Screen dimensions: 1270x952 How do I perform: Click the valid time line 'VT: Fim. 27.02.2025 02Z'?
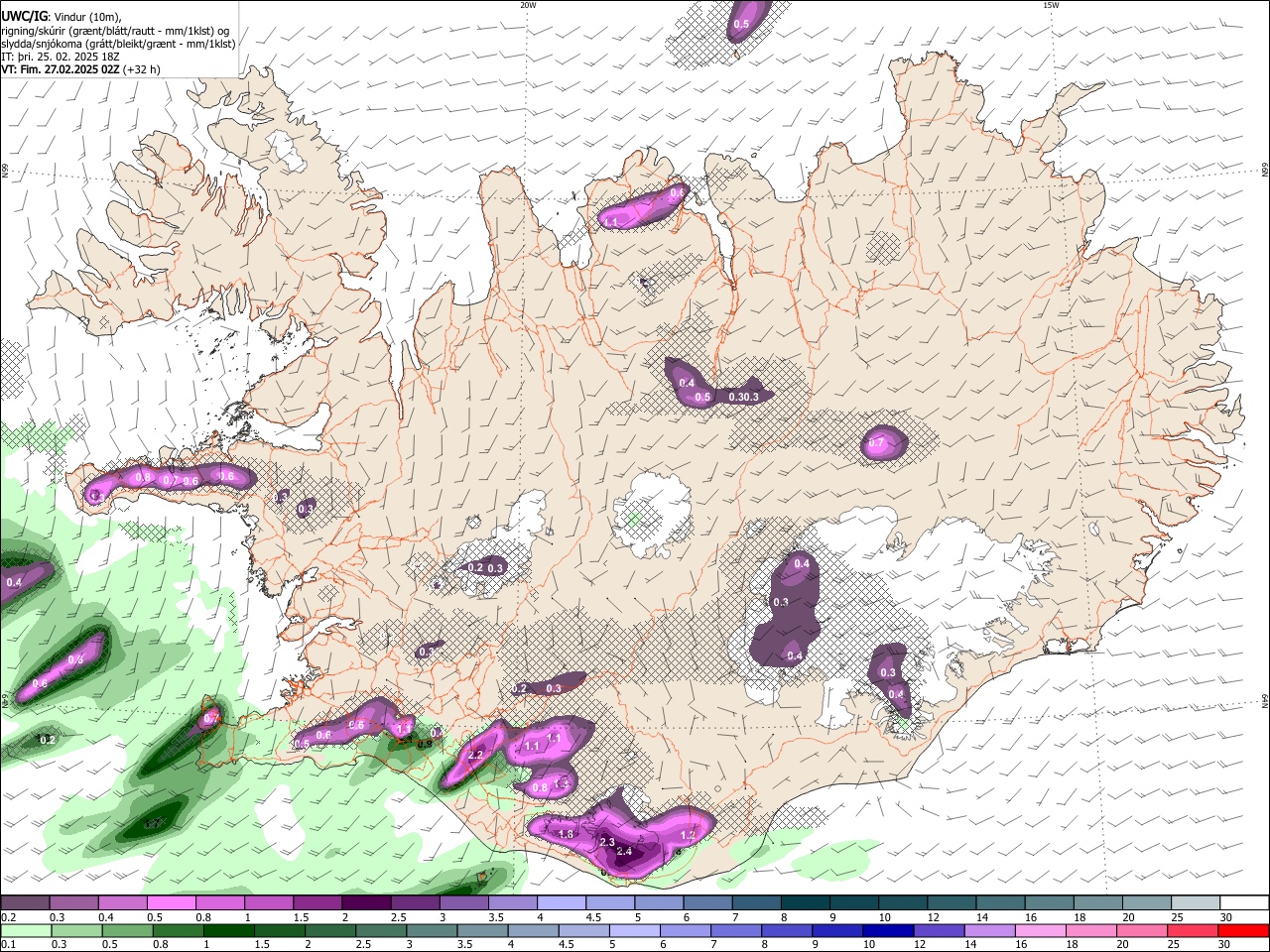click(x=61, y=70)
